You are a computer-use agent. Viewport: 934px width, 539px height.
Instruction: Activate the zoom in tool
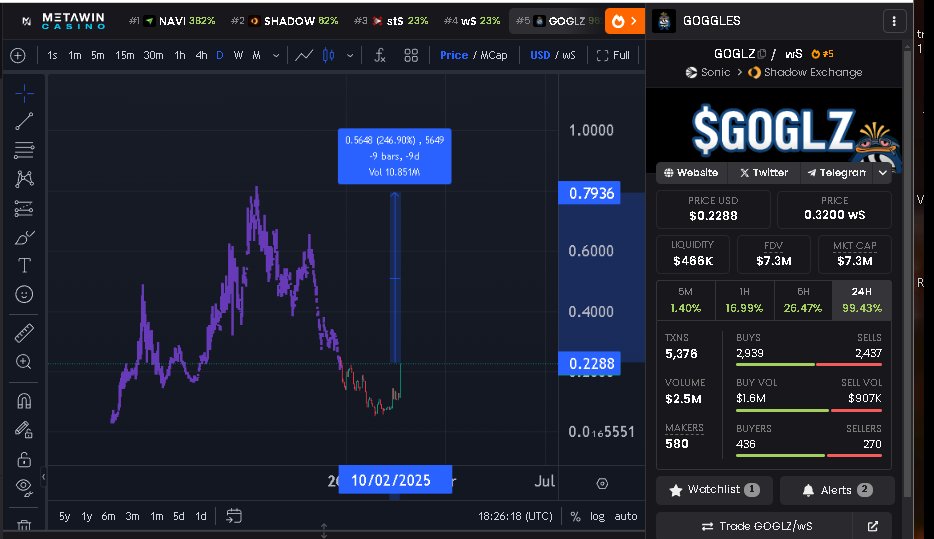tap(24, 362)
